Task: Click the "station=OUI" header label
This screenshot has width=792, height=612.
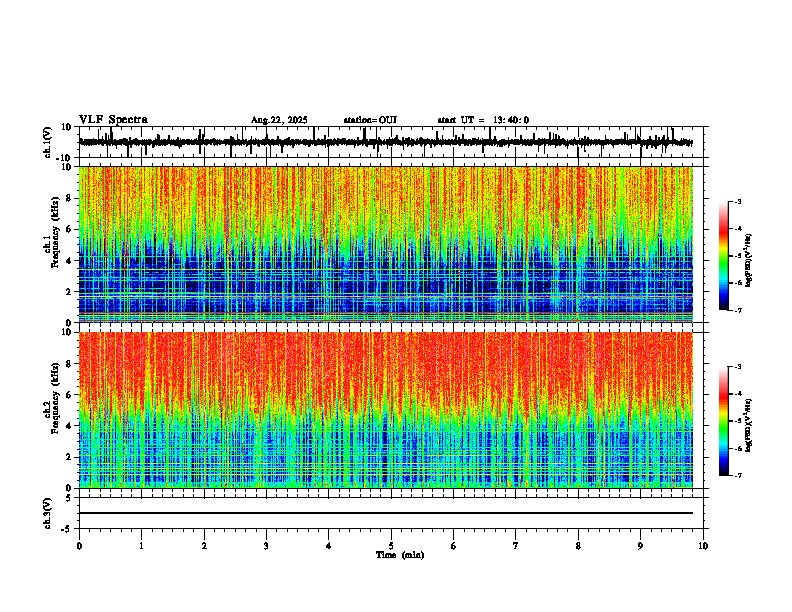Action: tap(370, 120)
